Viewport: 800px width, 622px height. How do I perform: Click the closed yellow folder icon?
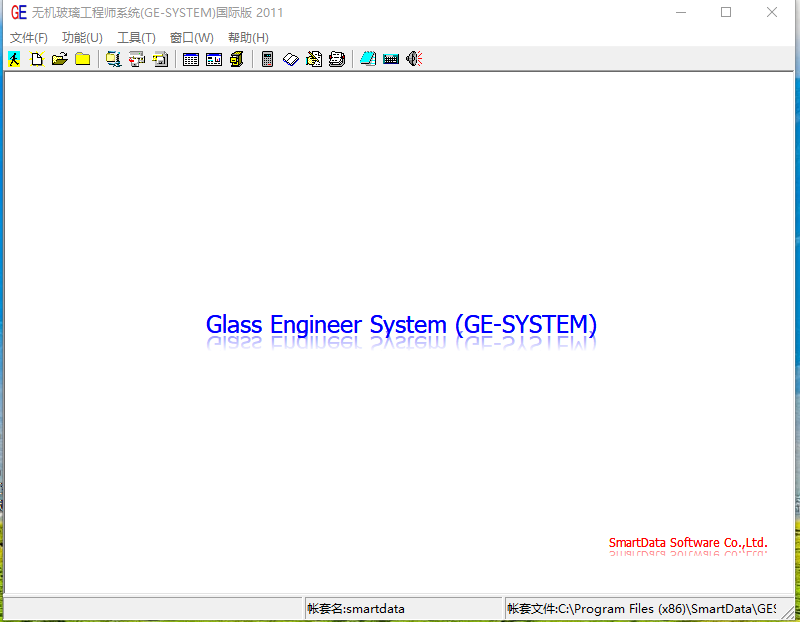point(83,59)
